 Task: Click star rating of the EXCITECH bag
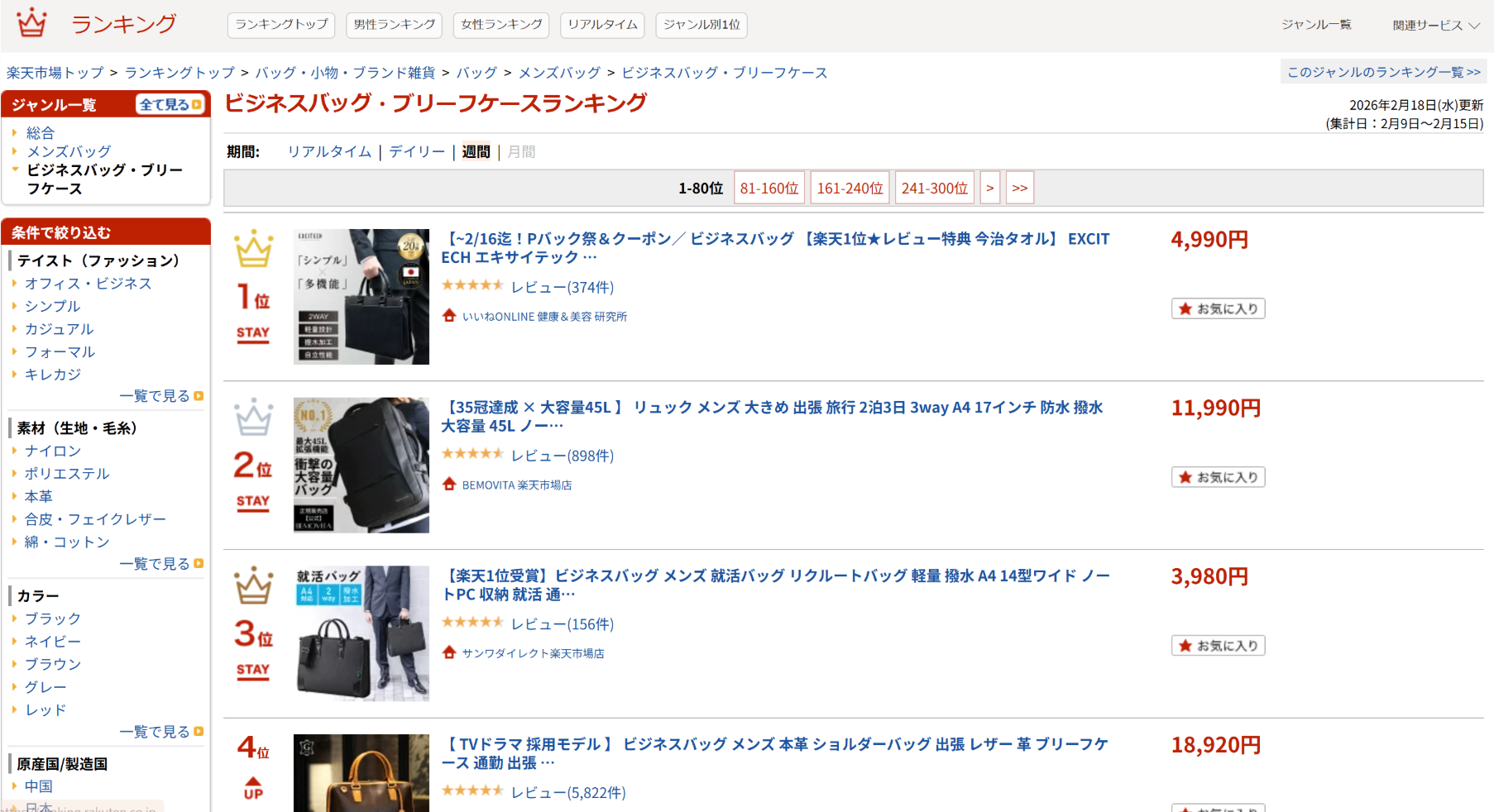472,286
